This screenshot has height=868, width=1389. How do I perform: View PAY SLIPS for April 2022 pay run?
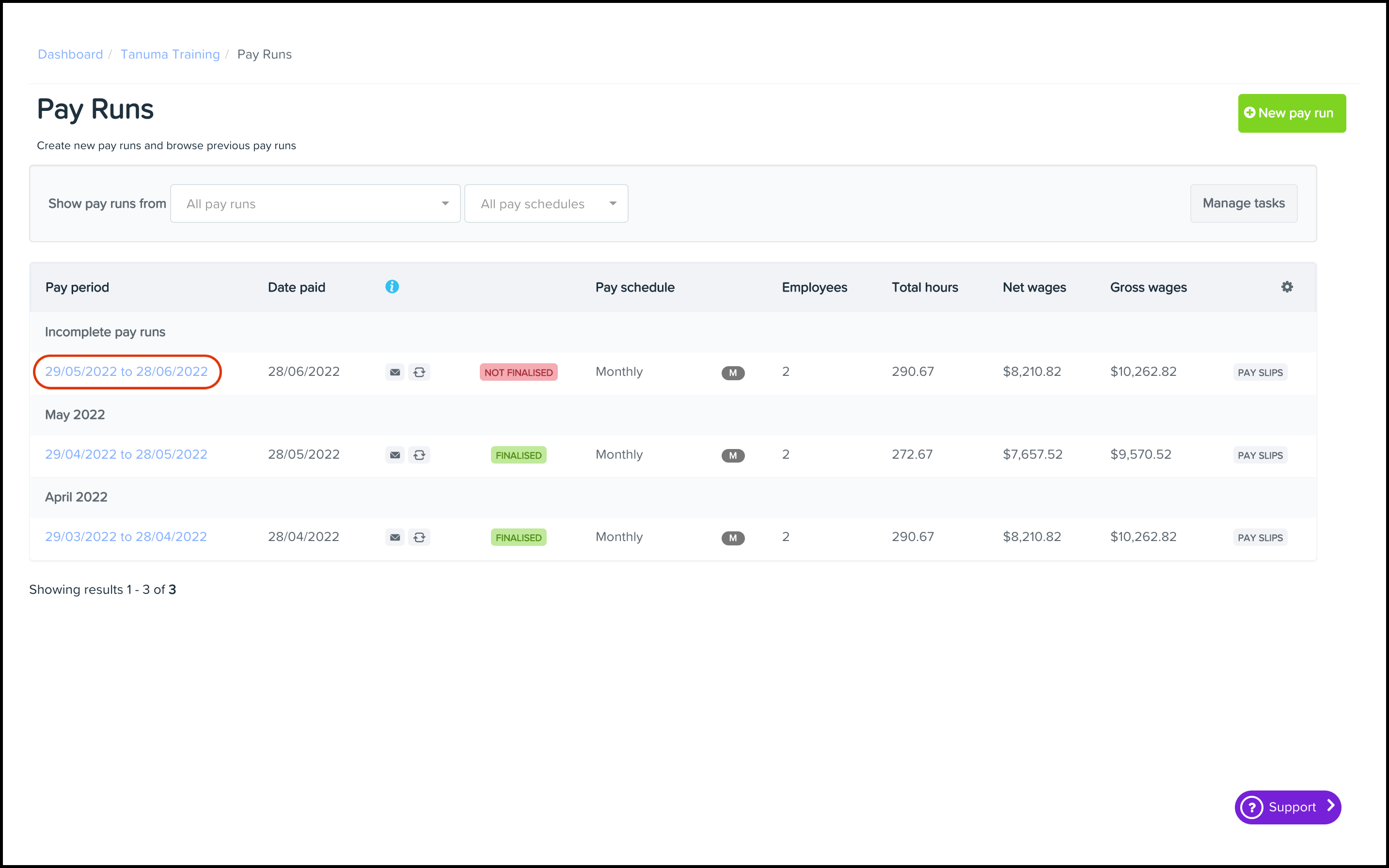click(x=1260, y=537)
